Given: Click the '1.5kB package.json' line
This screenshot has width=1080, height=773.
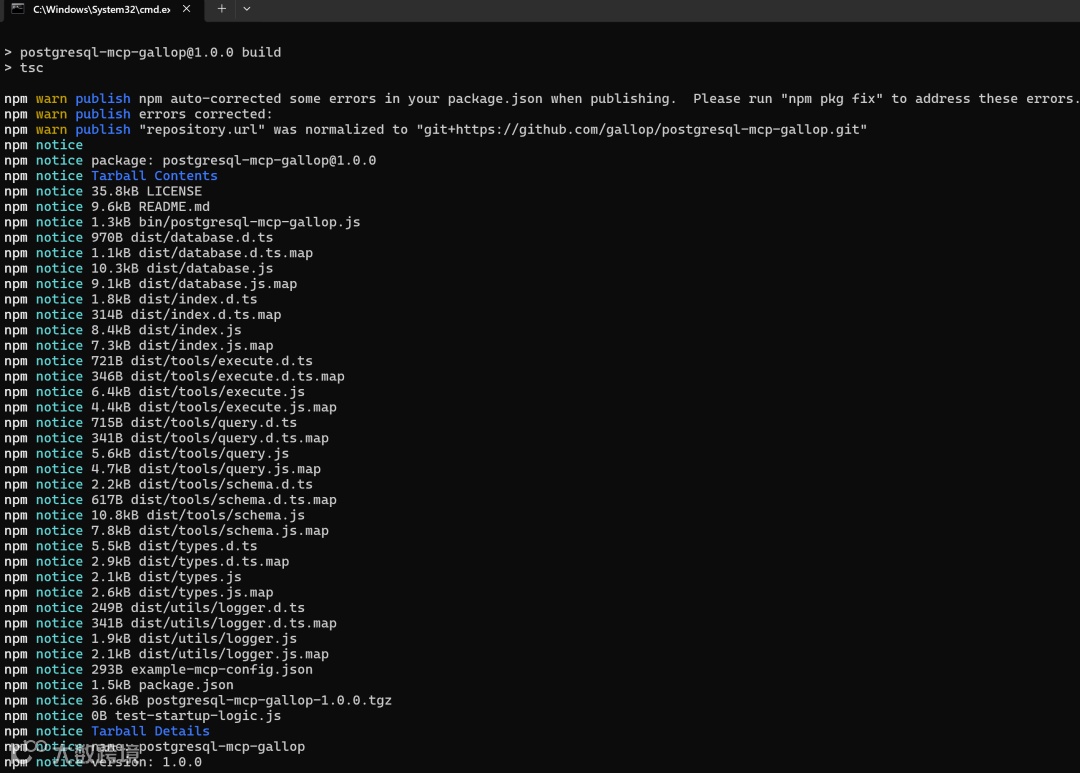Looking at the screenshot, I should tap(118, 686).
